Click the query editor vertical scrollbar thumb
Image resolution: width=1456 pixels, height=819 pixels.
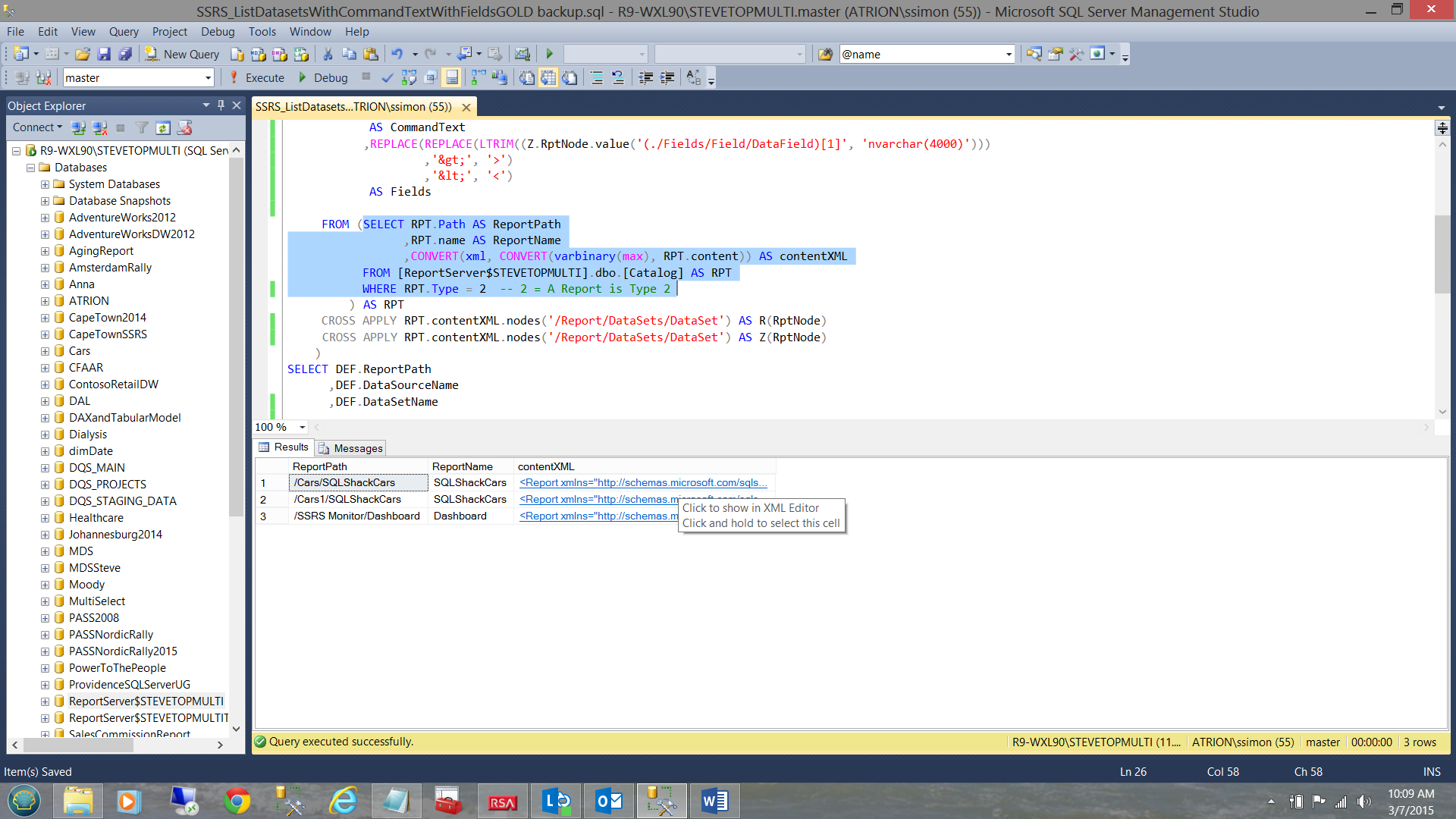point(1442,254)
